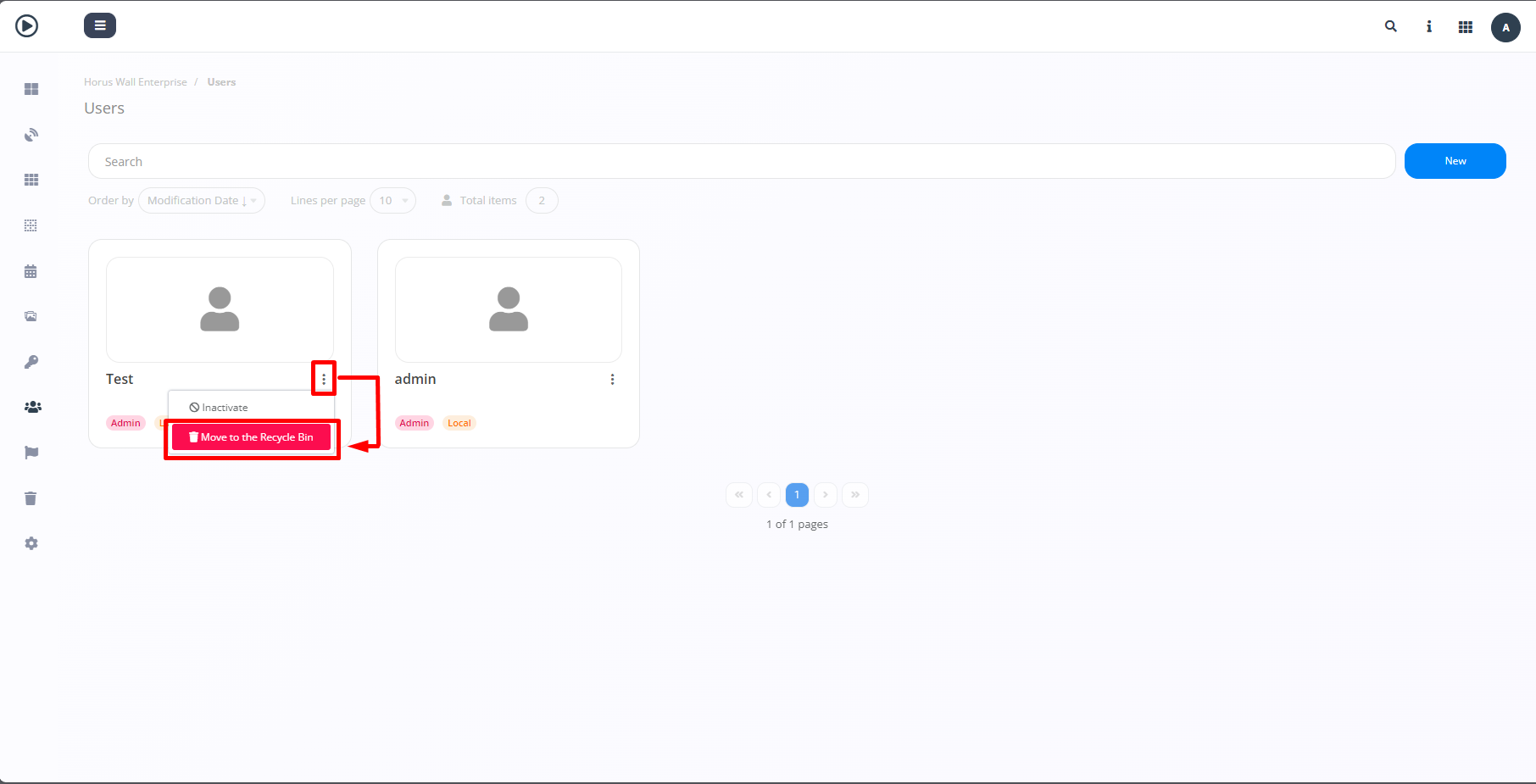Open the grid layout sidebar icon
Screen dimensions: 1536x784
pyautogui.click(x=31, y=179)
